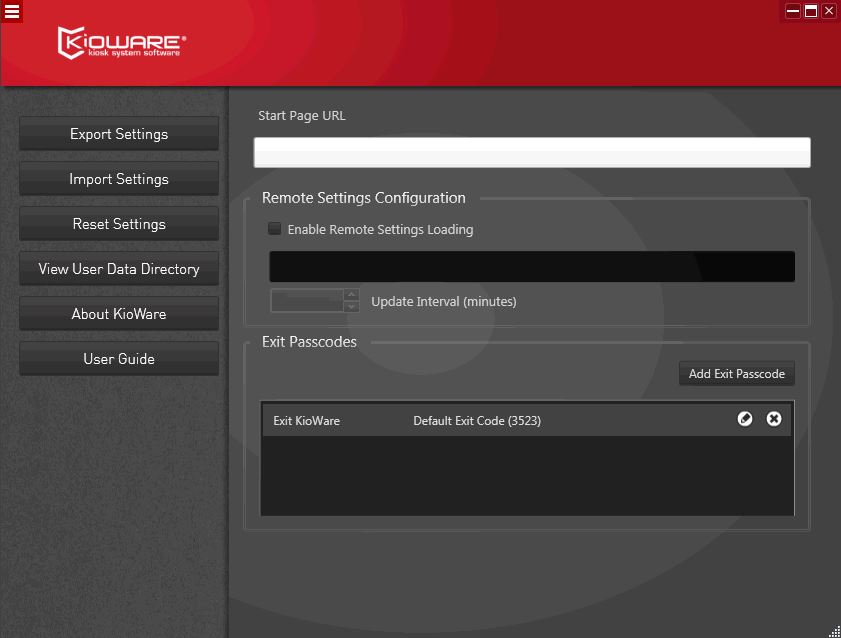841x638 pixels.
Task: Open the User Guide
Action: coord(119,359)
